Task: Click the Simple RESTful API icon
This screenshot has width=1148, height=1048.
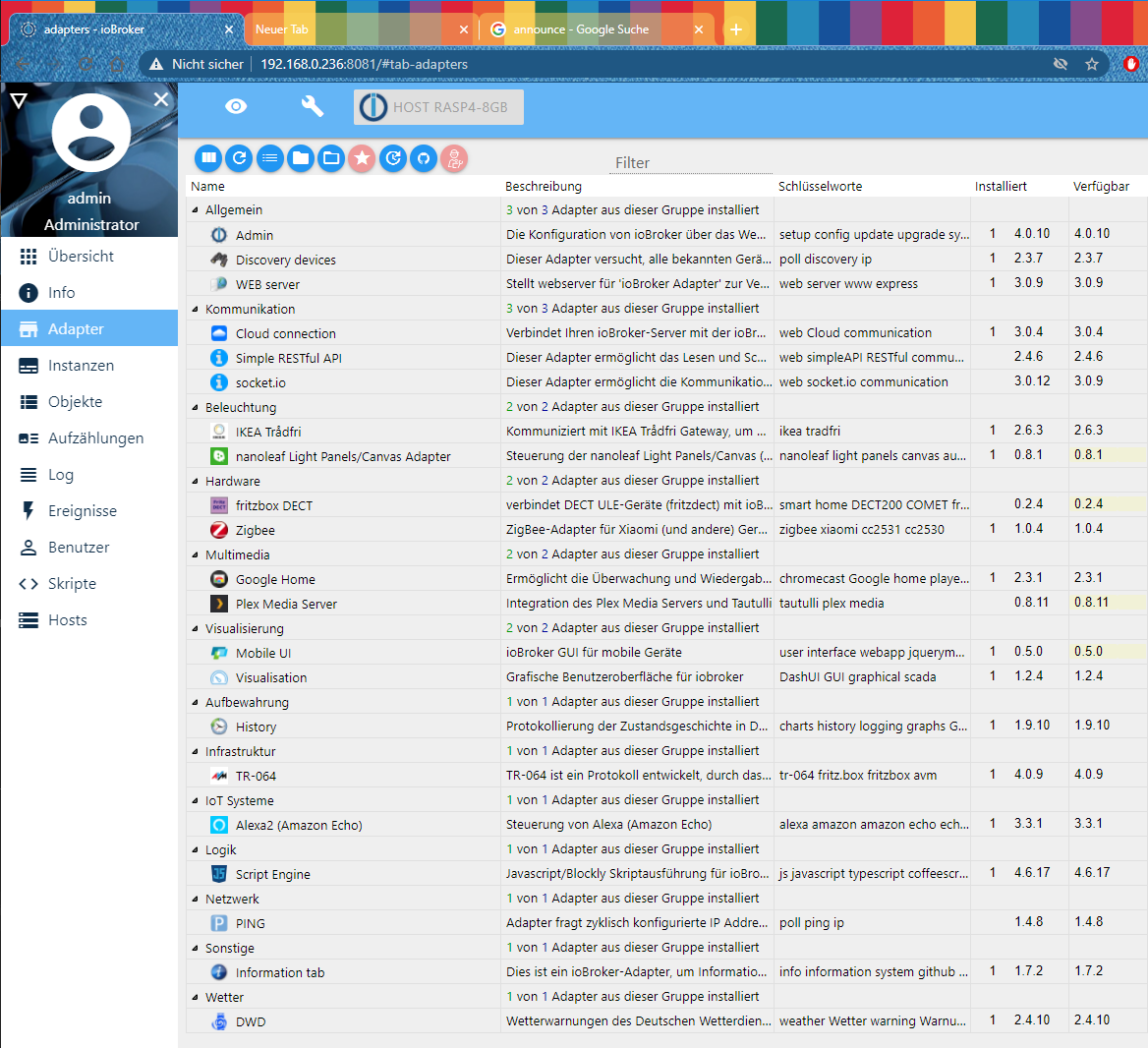Action: (219, 358)
